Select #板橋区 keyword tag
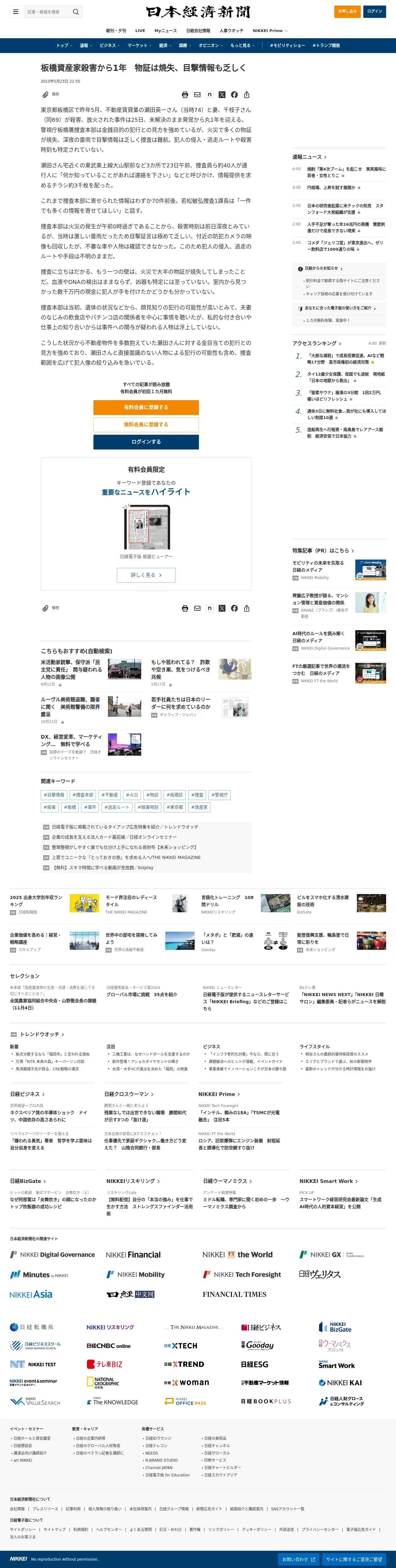Screen dimensions: 396x1568 click(175, 795)
